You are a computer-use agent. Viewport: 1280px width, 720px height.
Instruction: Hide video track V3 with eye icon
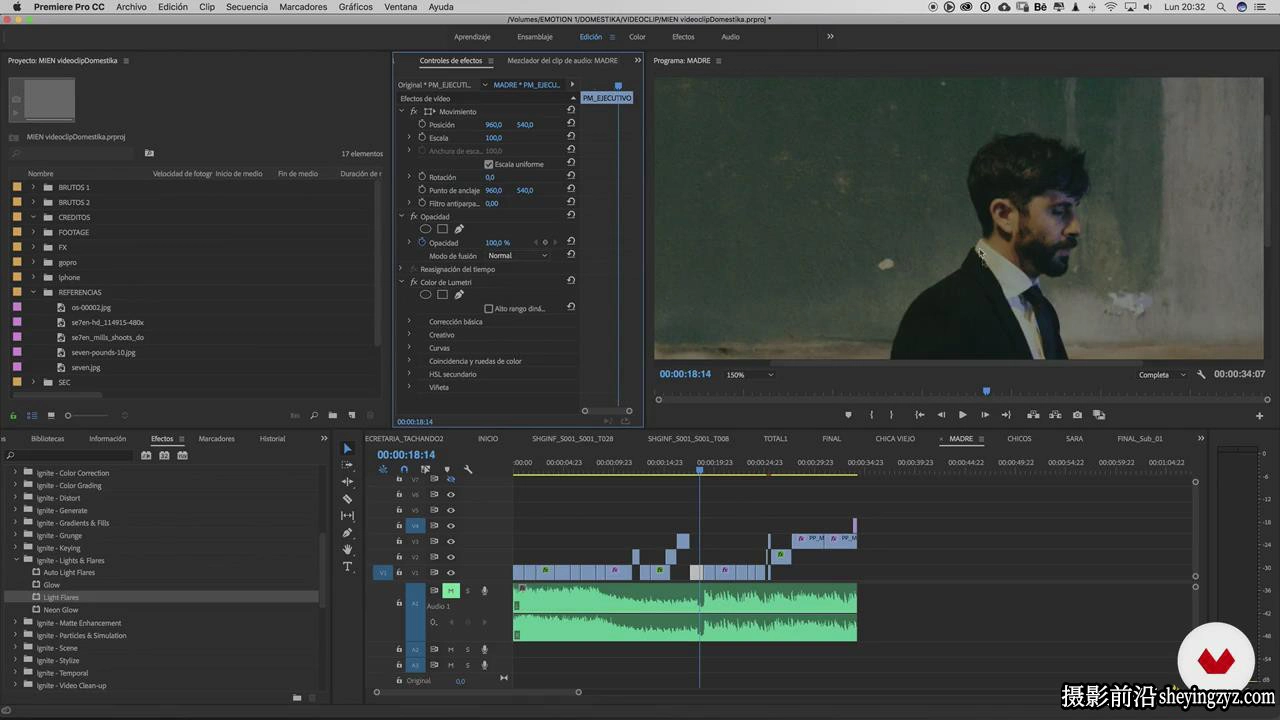tap(451, 541)
